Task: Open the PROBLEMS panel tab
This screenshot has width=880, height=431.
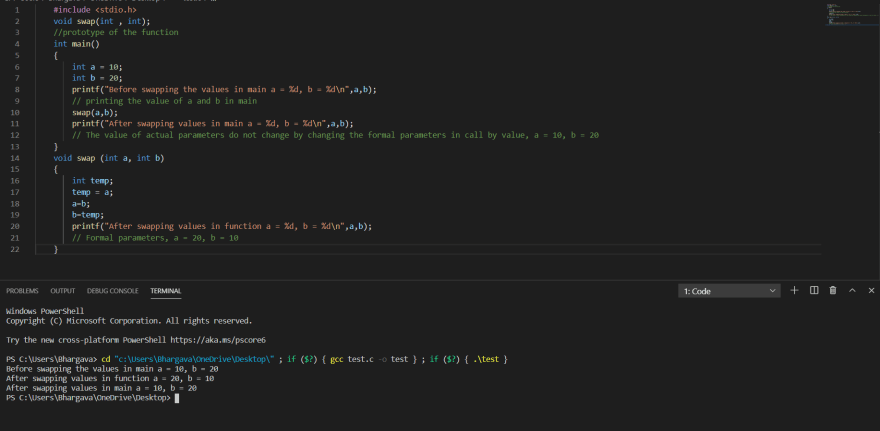Action: [22, 291]
